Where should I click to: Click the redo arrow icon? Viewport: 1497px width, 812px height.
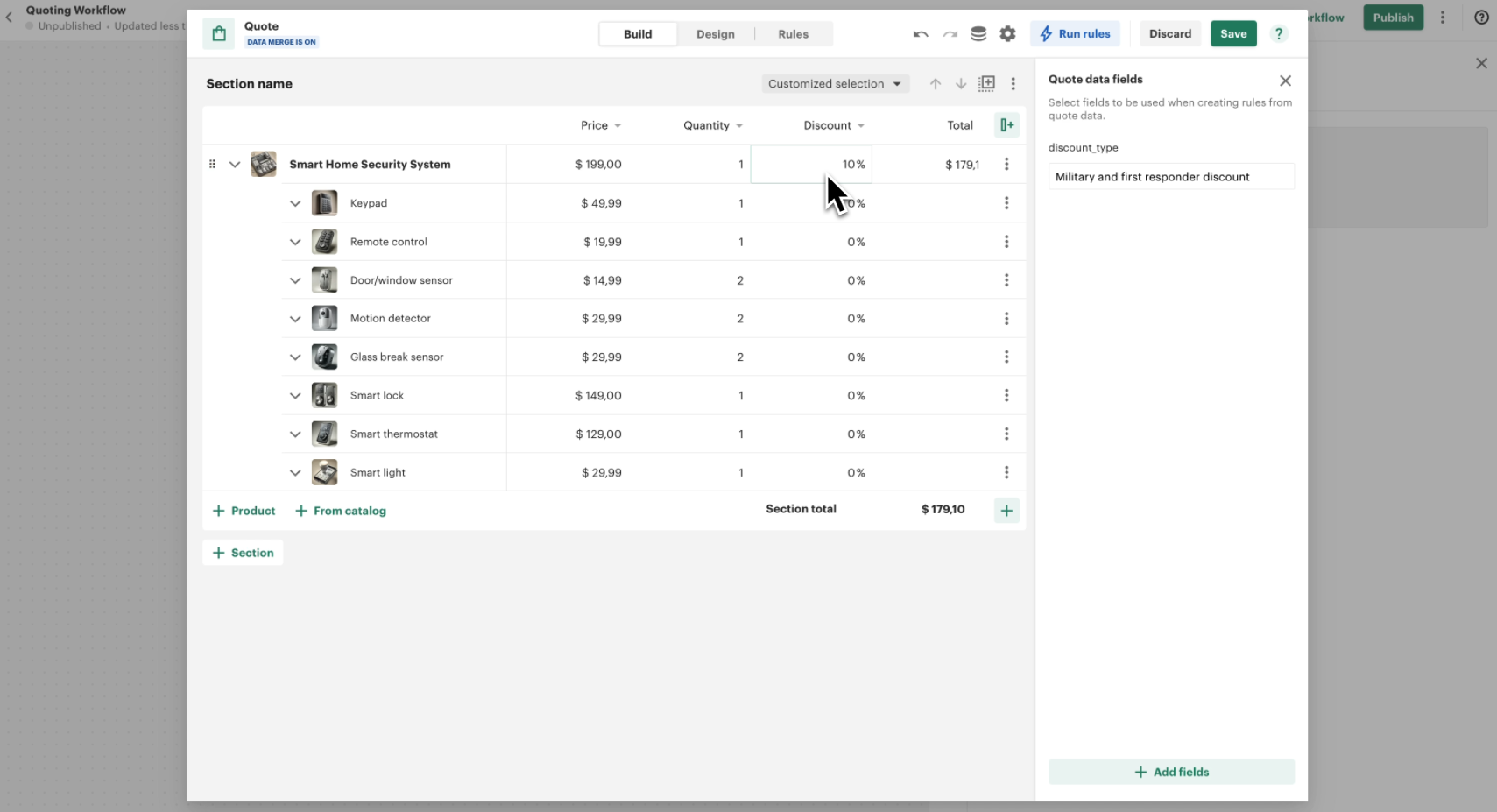click(950, 34)
